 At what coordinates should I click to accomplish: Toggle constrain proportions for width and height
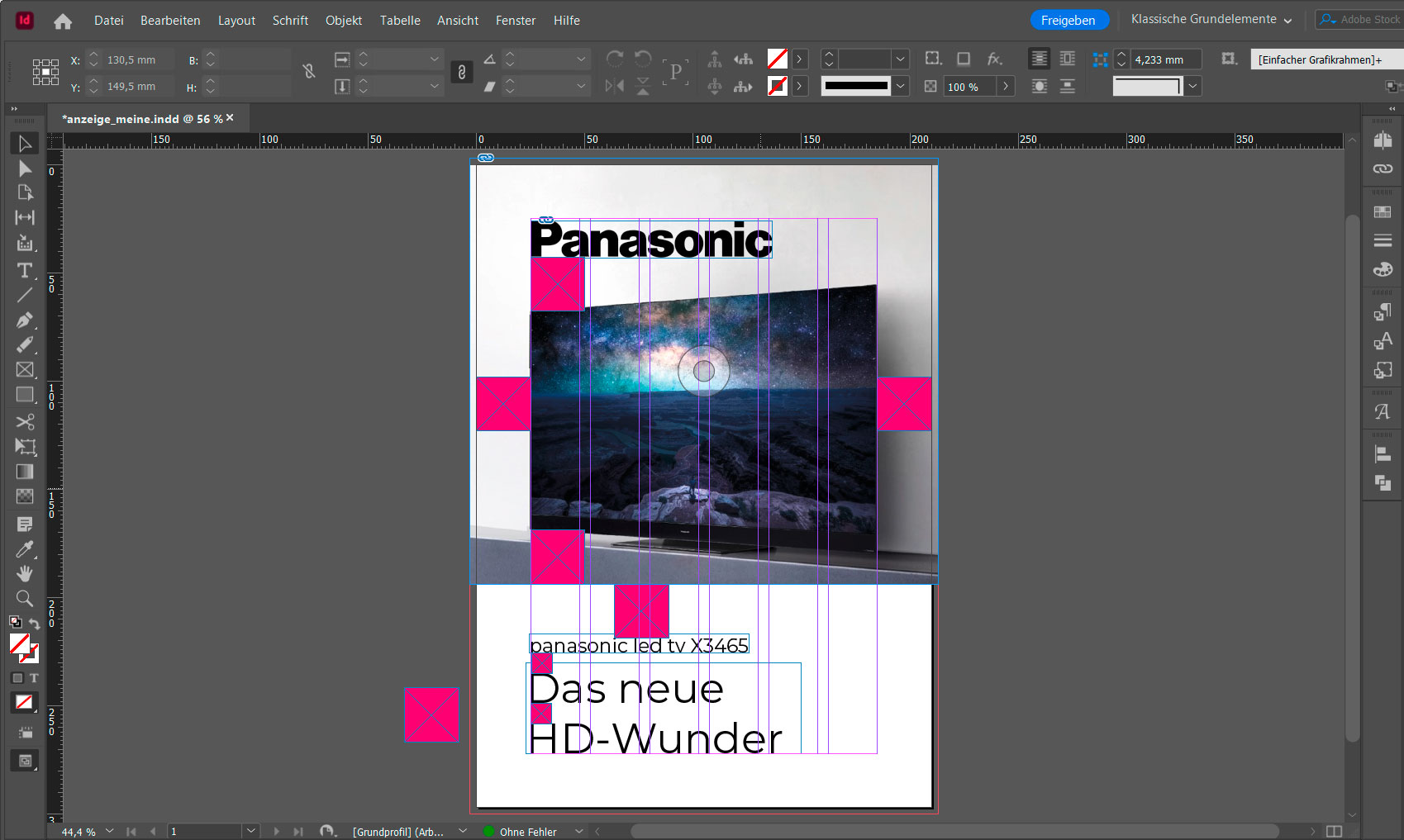(x=309, y=71)
